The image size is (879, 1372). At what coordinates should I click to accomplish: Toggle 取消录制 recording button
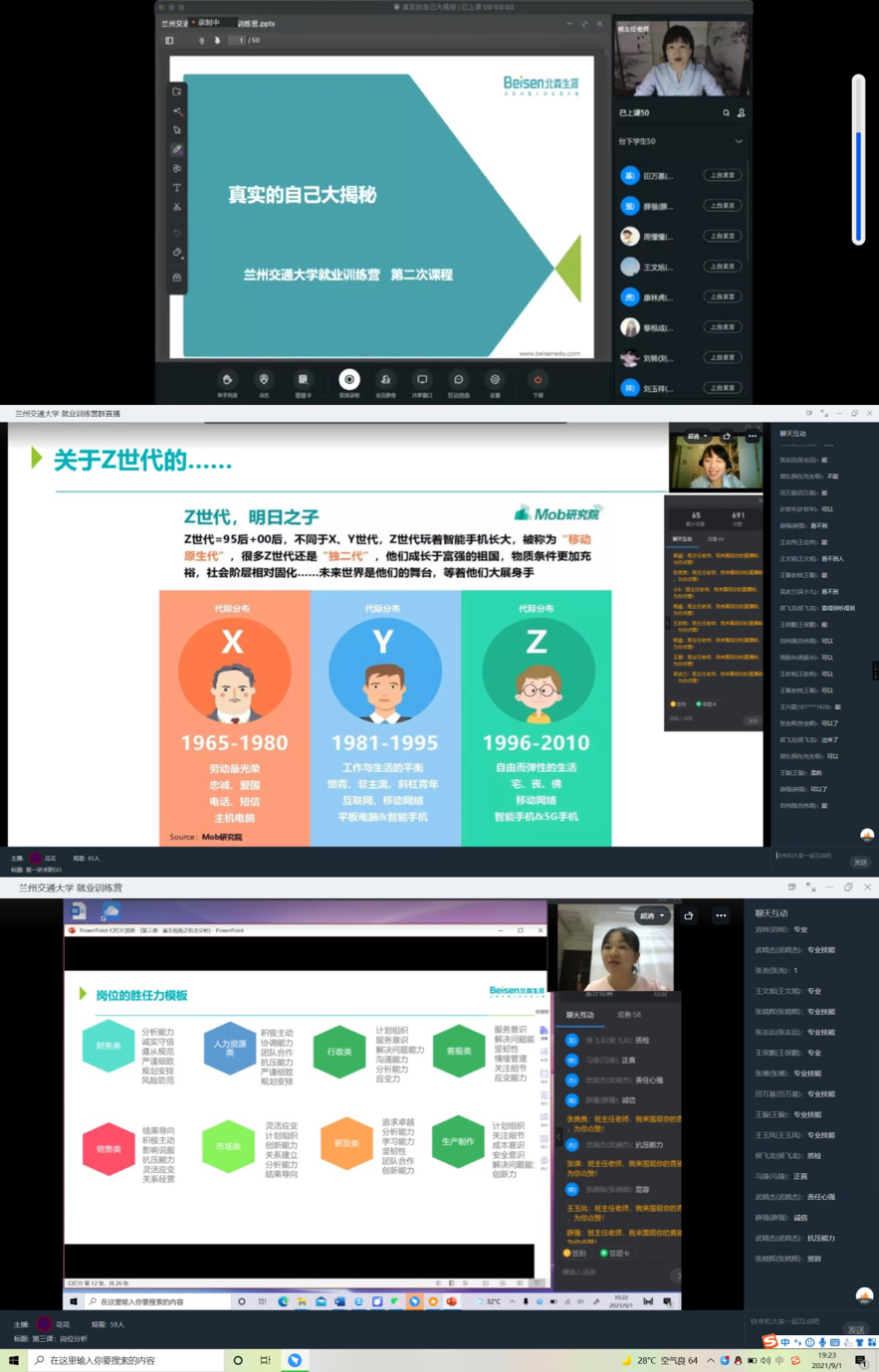348,382
